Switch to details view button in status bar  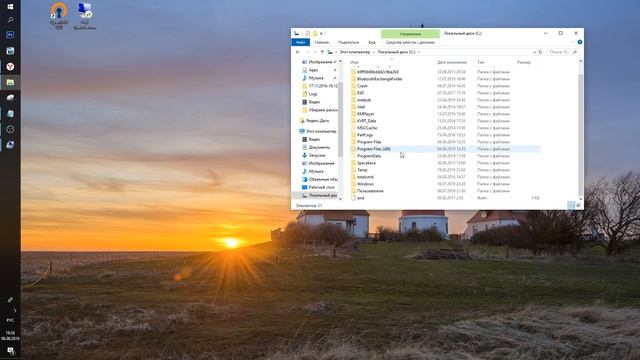click(x=571, y=205)
